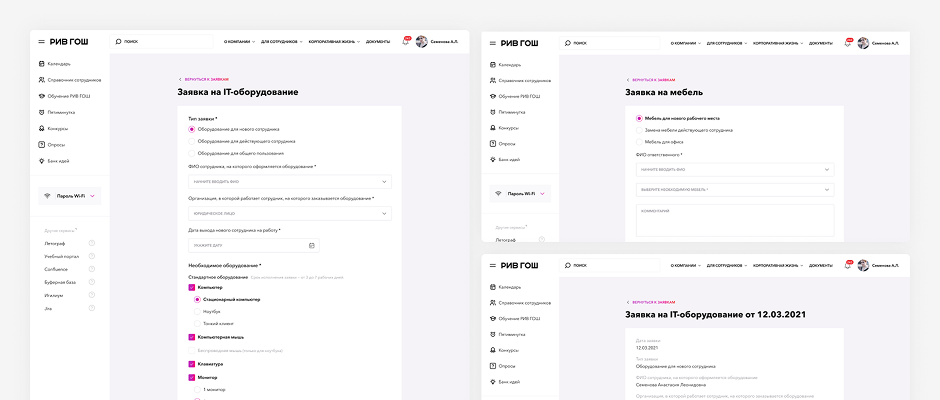Click the question mark icon next to Confluence
The width and height of the screenshot is (940, 400).
tap(92, 269)
